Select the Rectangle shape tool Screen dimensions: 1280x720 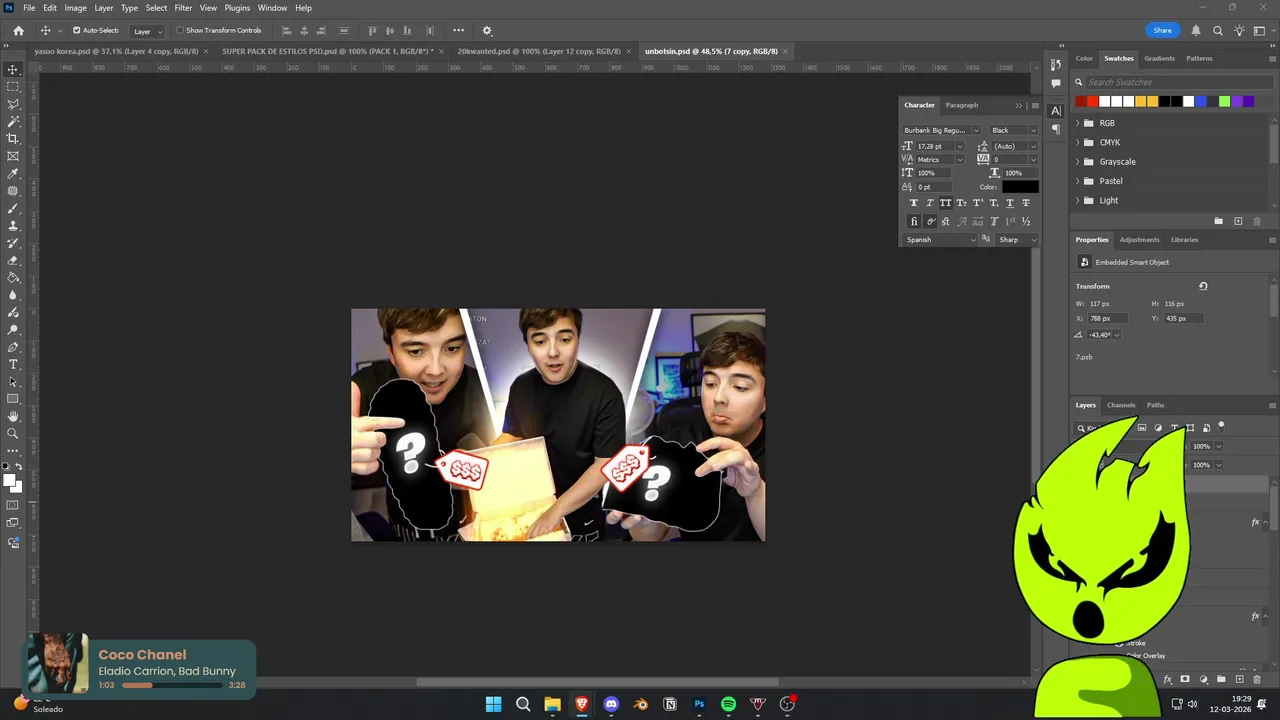13,399
